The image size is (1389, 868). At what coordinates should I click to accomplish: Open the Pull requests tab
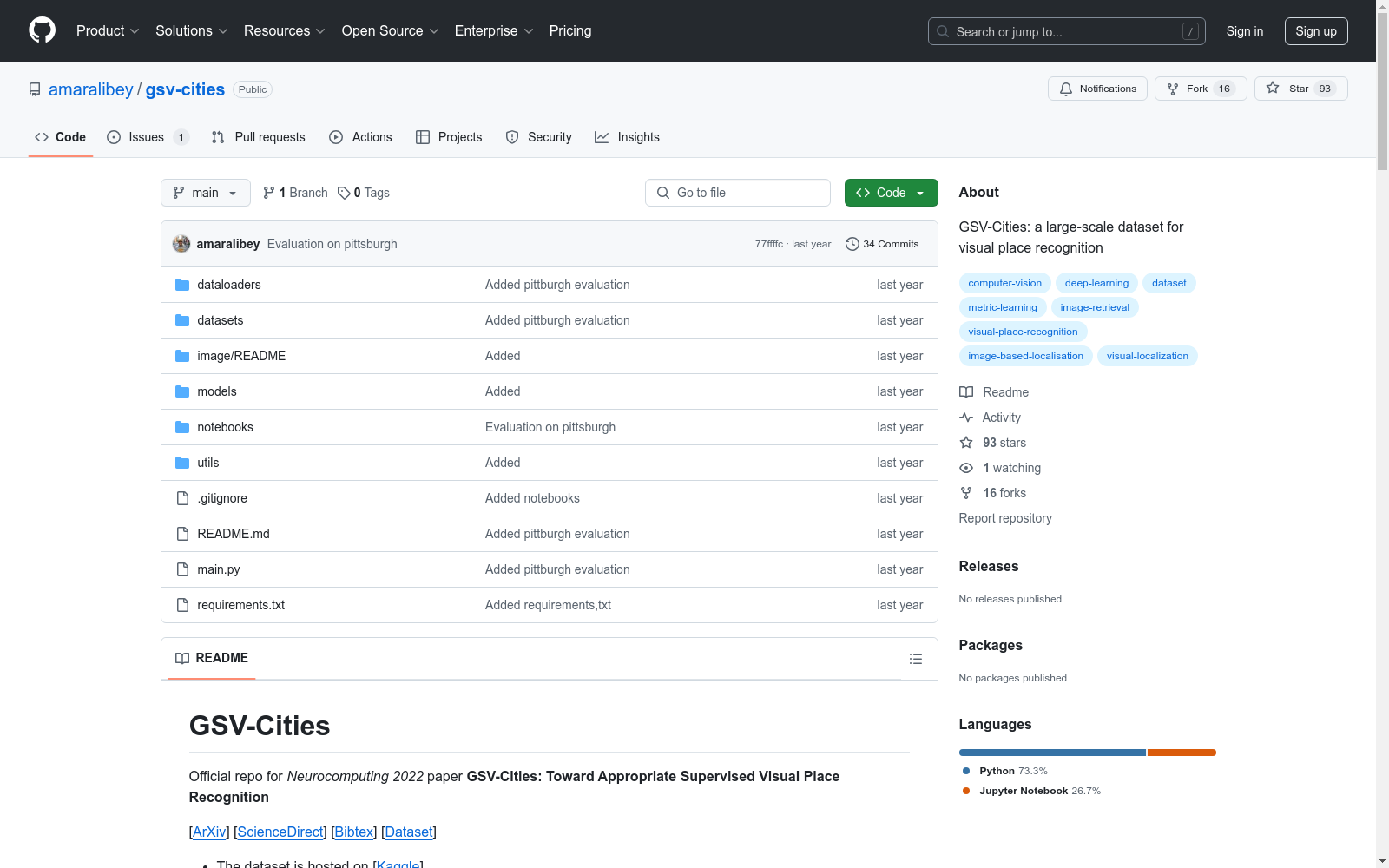(259, 137)
